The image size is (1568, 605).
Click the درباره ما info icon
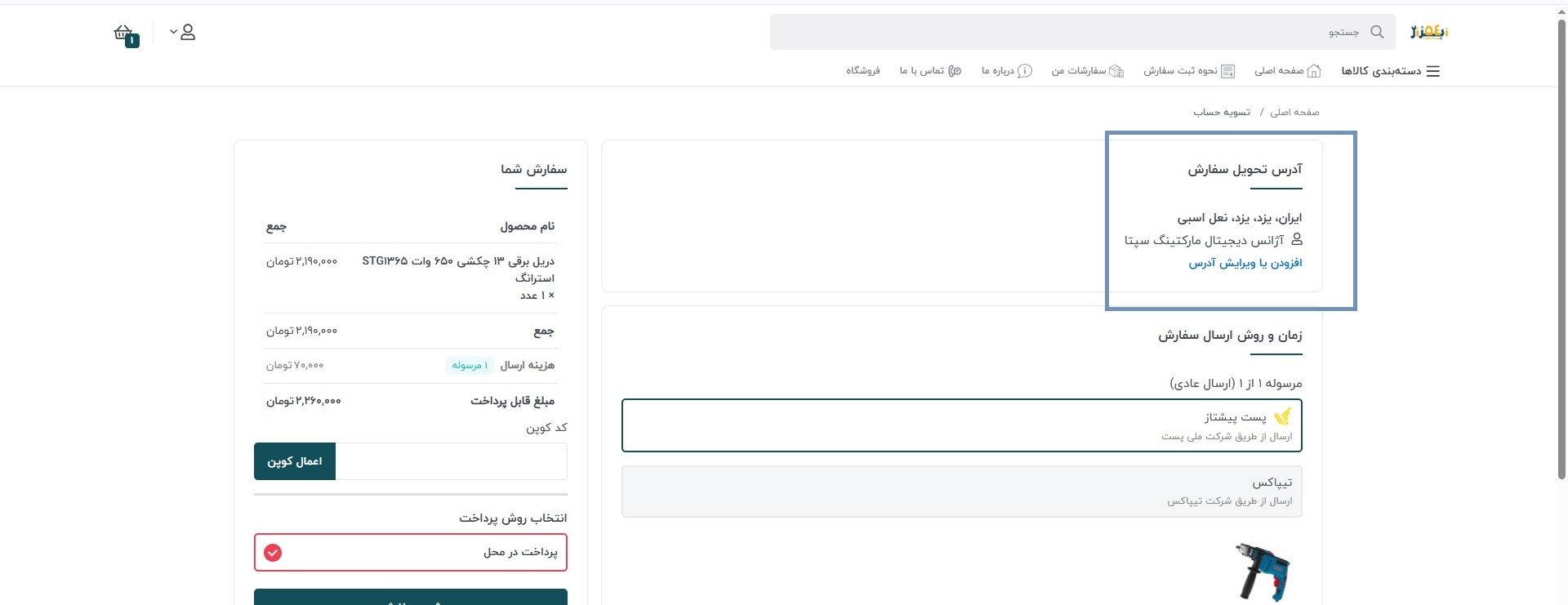click(1024, 71)
